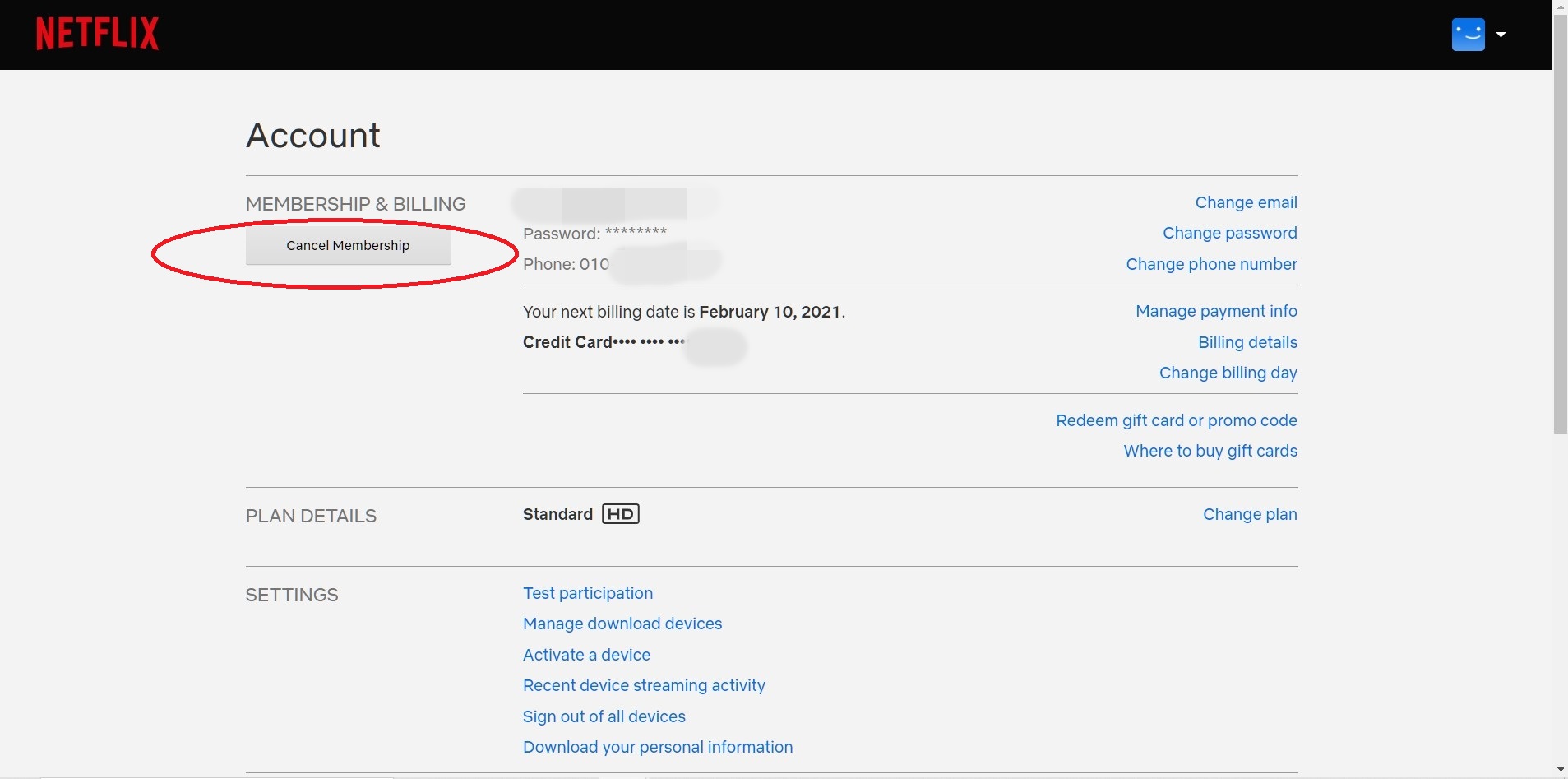View Billing details

pyautogui.click(x=1247, y=342)
